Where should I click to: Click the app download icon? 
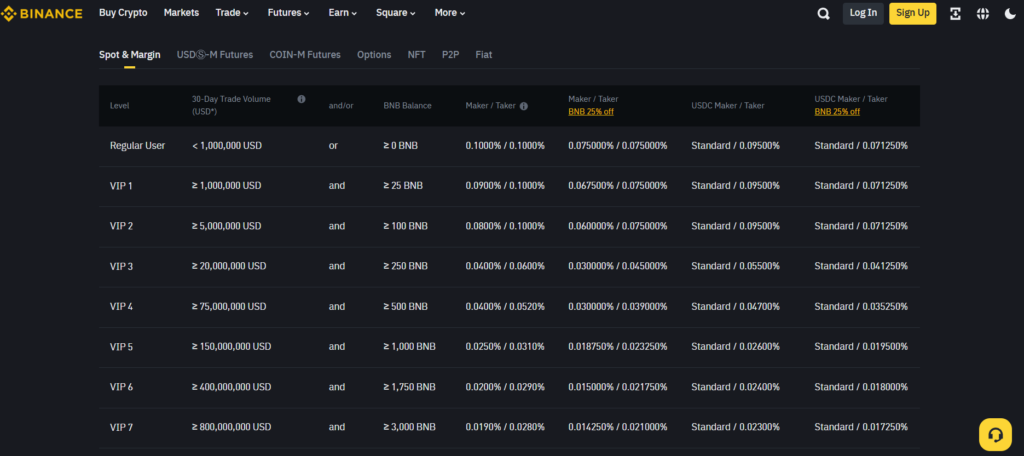point(955,13)
